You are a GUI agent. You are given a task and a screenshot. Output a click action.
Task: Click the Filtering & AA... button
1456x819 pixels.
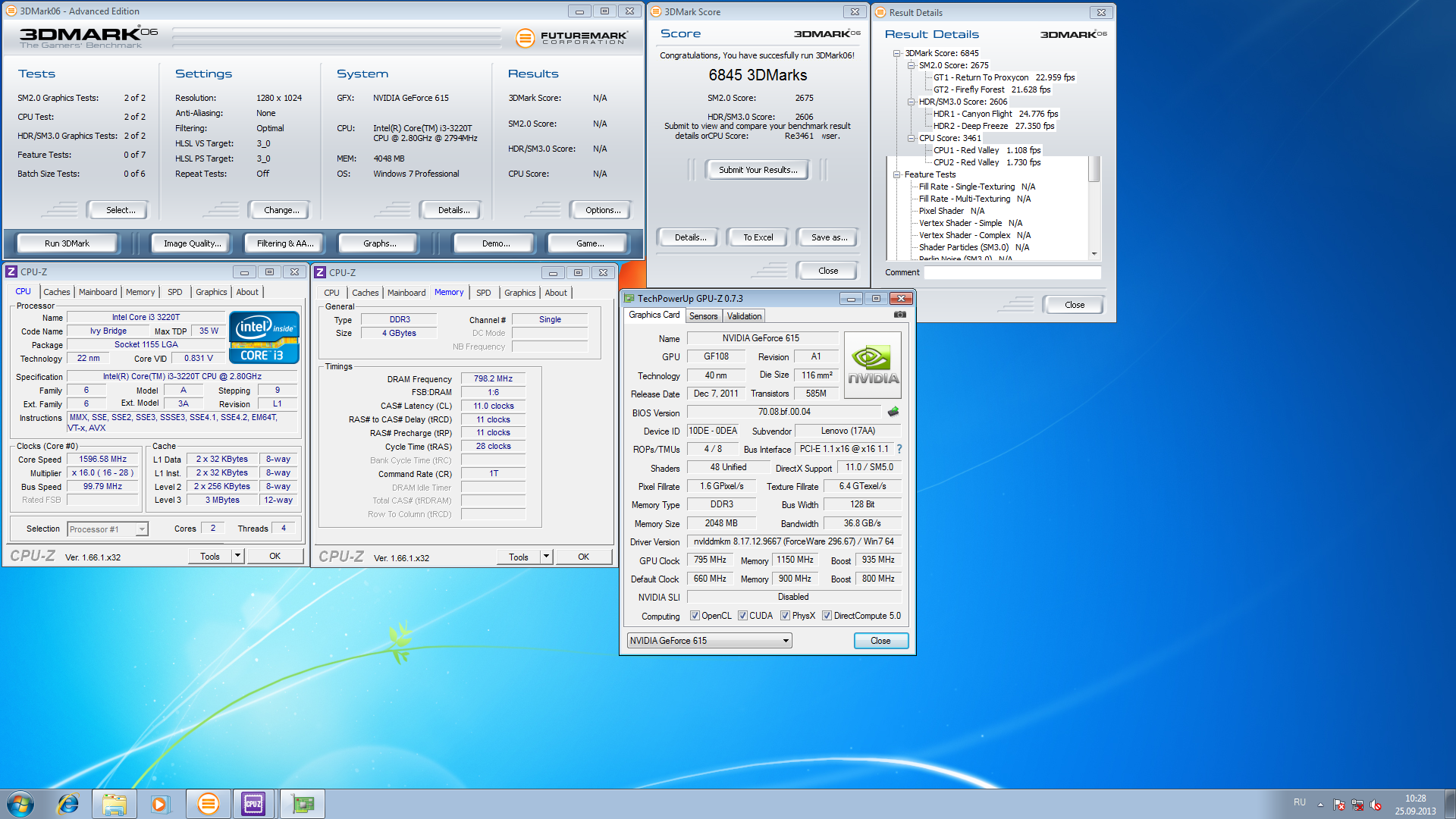pyautogui.click(x=285, y=243)
